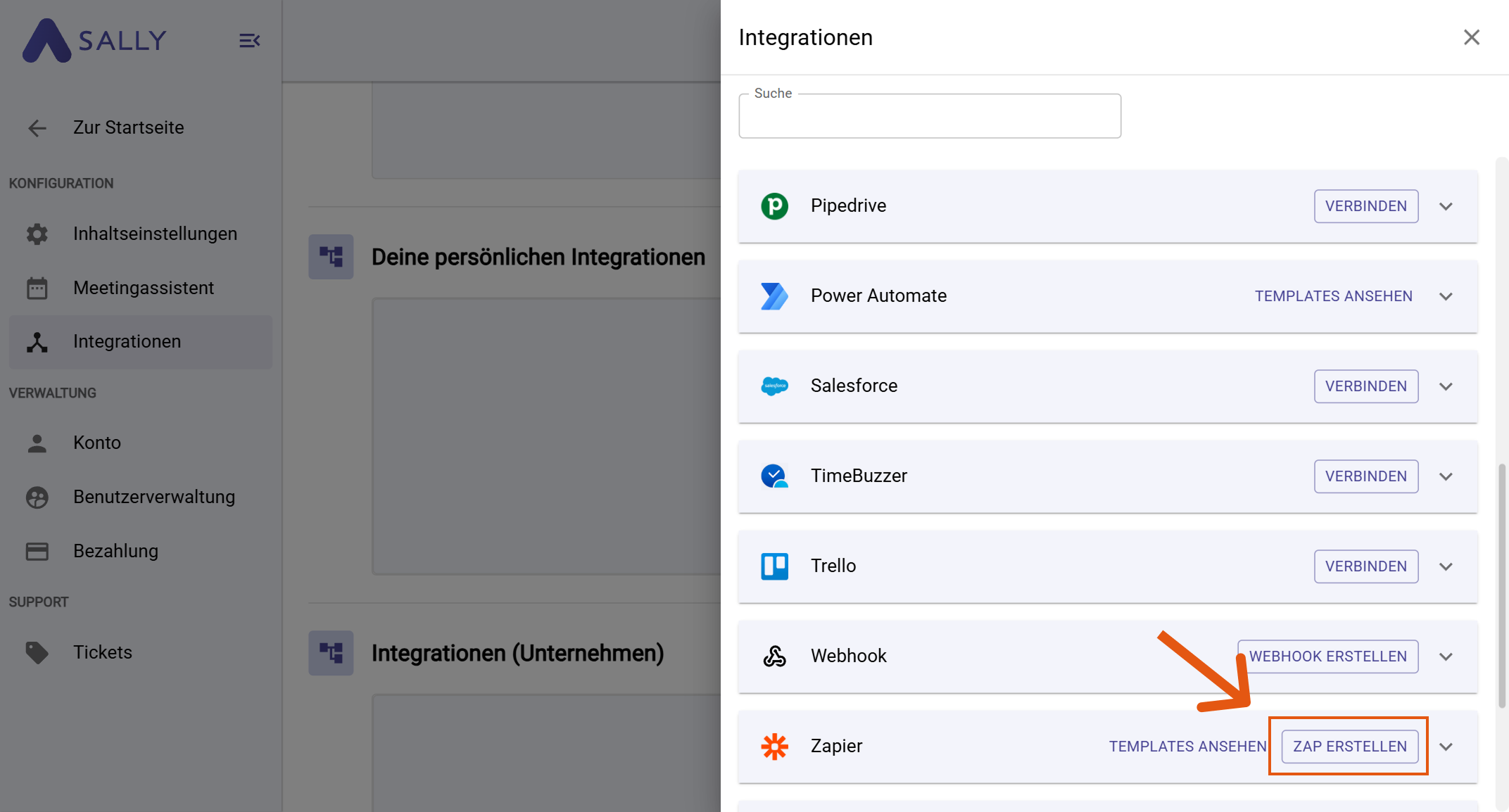Click Zap erstellen button
The width and height of the screenshot is (1509, 812).
pos(1350,747)
